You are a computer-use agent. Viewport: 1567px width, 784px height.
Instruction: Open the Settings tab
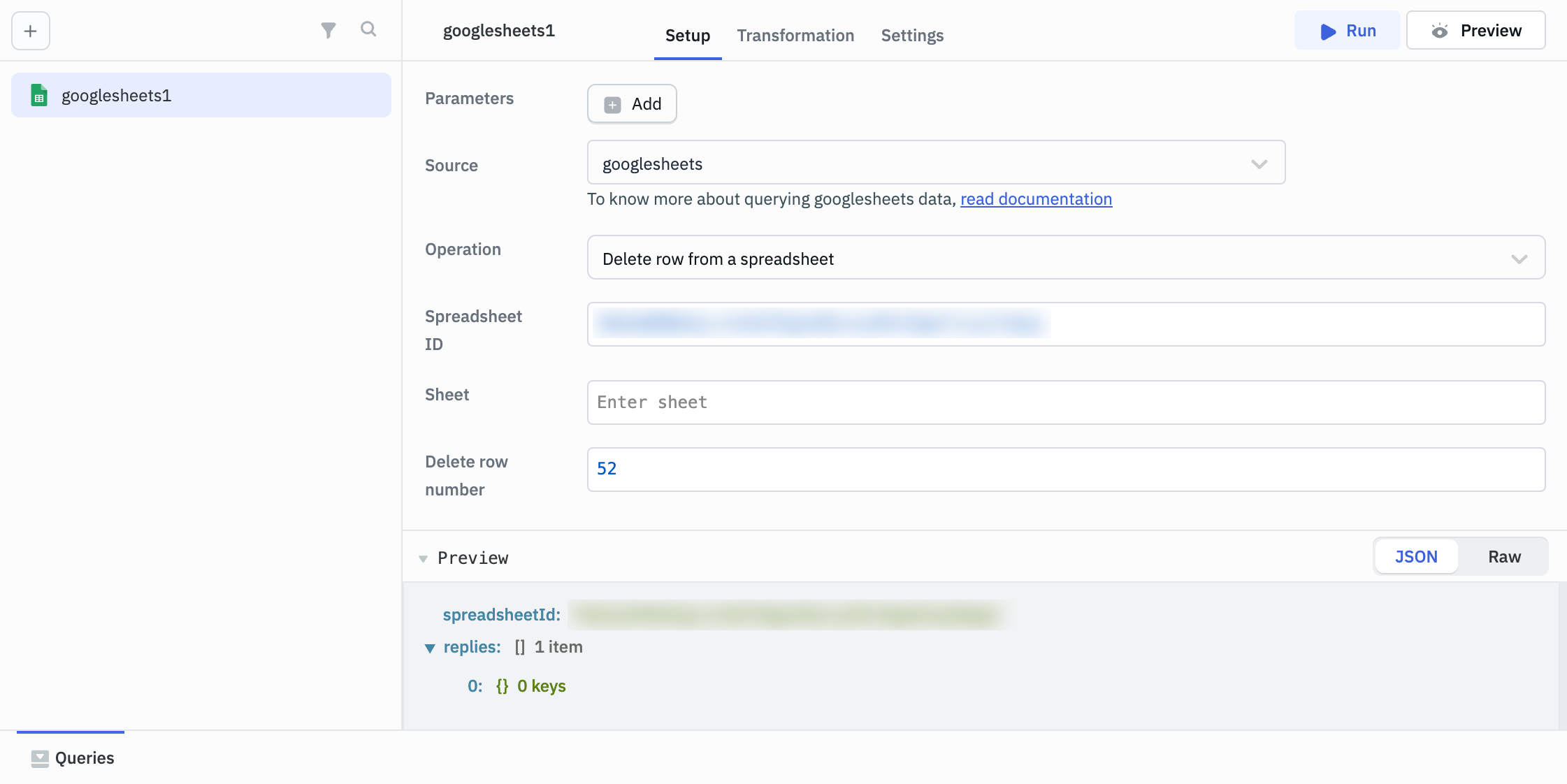tap(912, 36)
